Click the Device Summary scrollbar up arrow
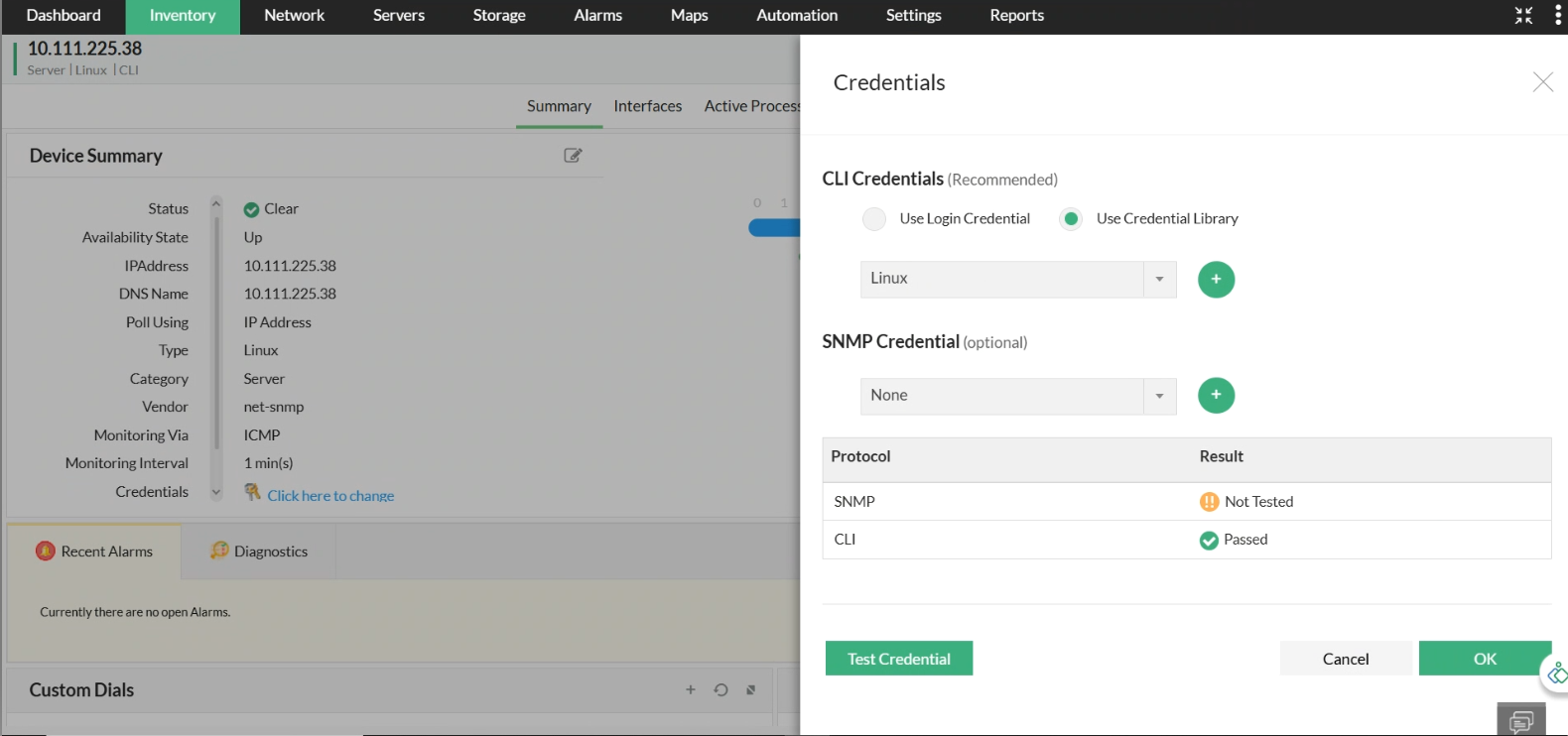Viewport: 1568px width, 736px height. 216,203
